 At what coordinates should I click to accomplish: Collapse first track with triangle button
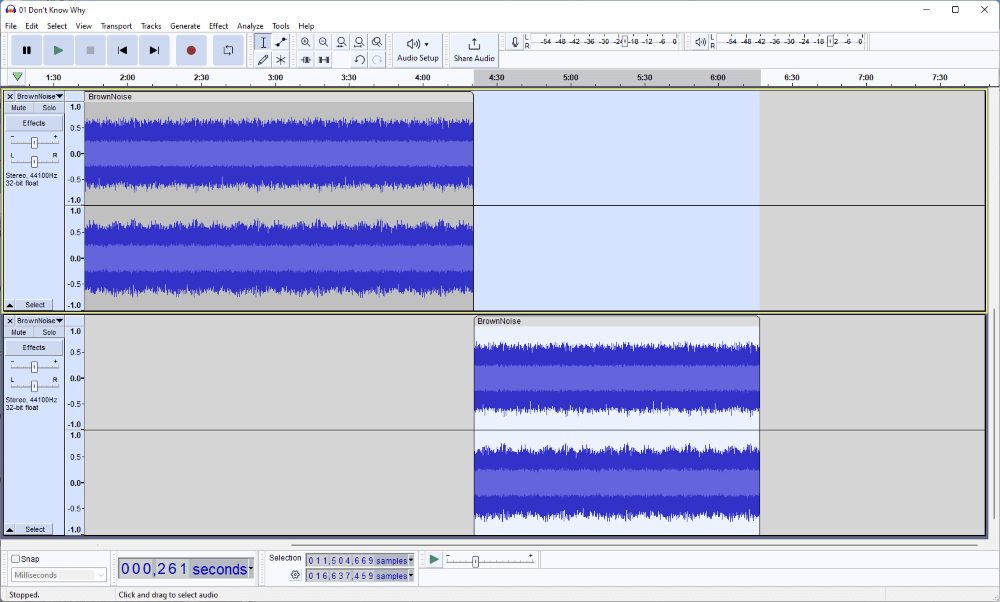coord(10,305)
